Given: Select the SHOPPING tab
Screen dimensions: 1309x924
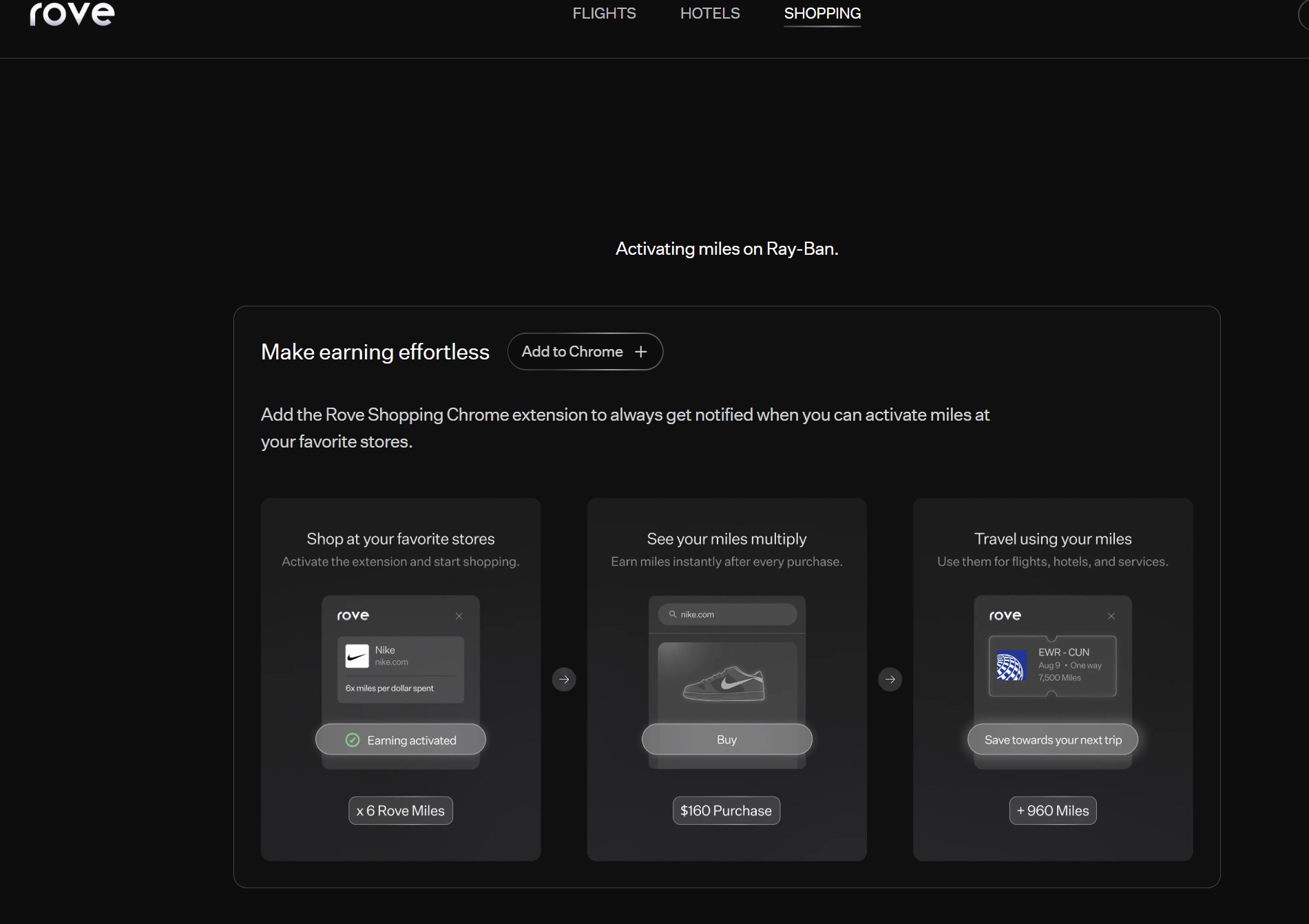Looking at the screenshot, I should [x=822, y=13].
